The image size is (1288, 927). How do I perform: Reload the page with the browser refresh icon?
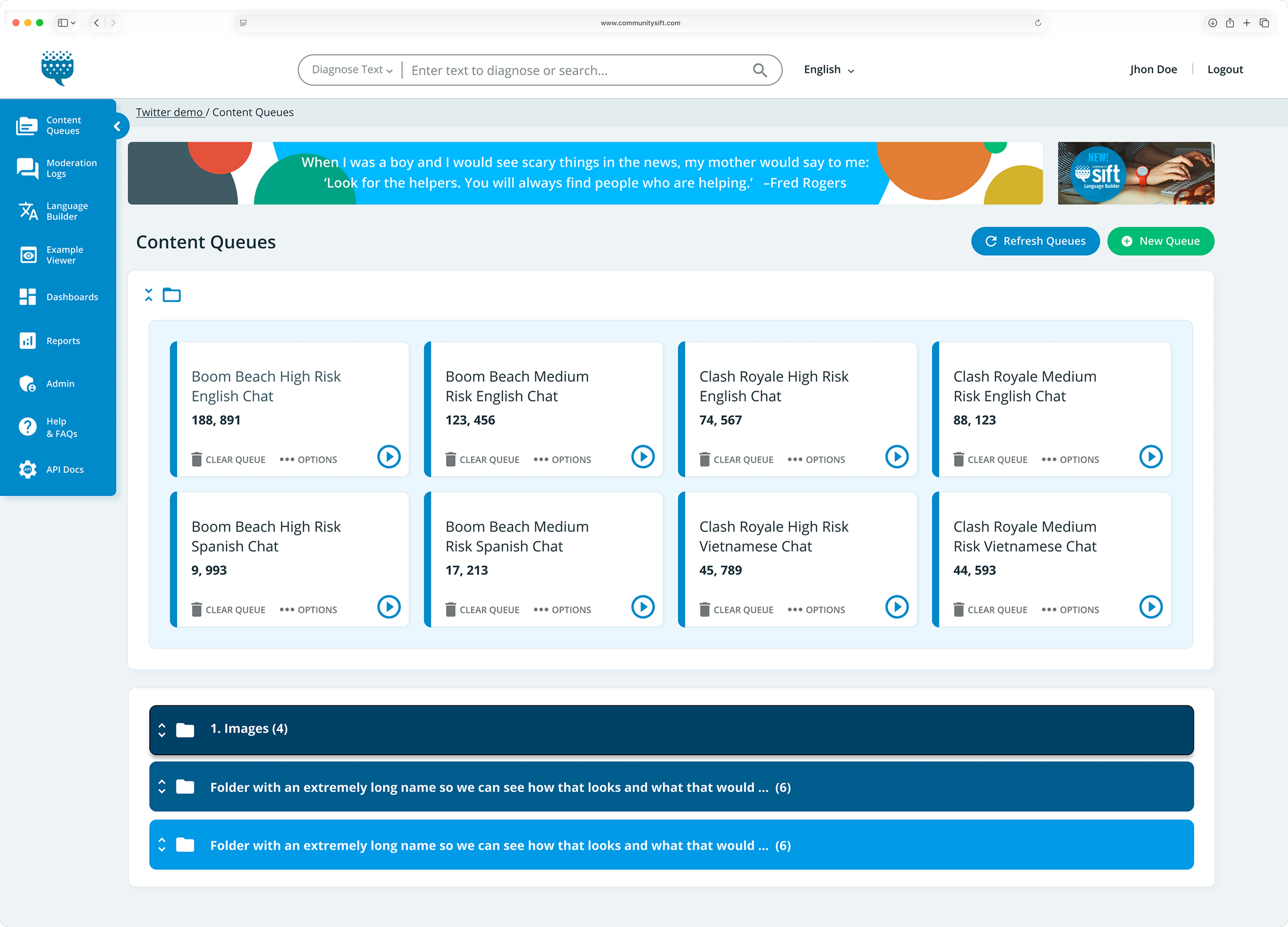point(1038,23)
